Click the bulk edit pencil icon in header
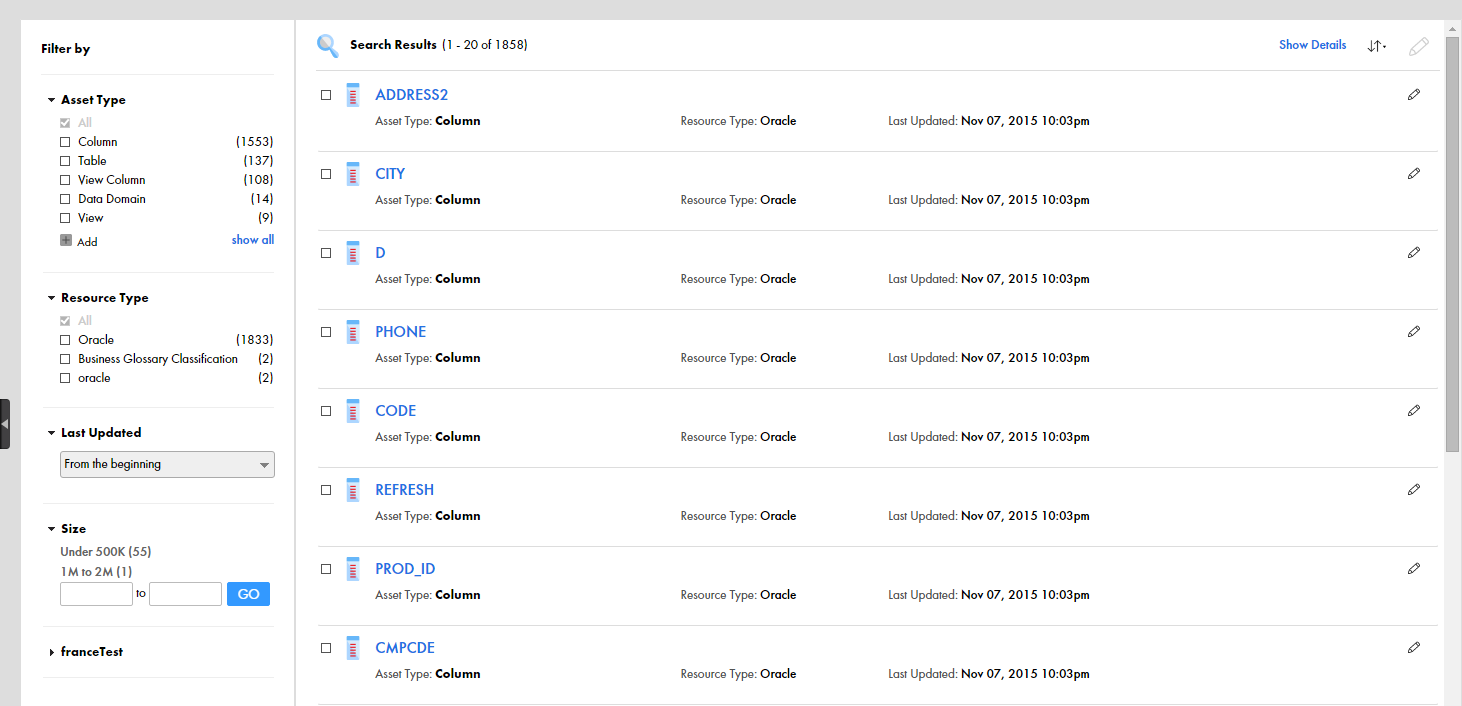 (1418, 46)
